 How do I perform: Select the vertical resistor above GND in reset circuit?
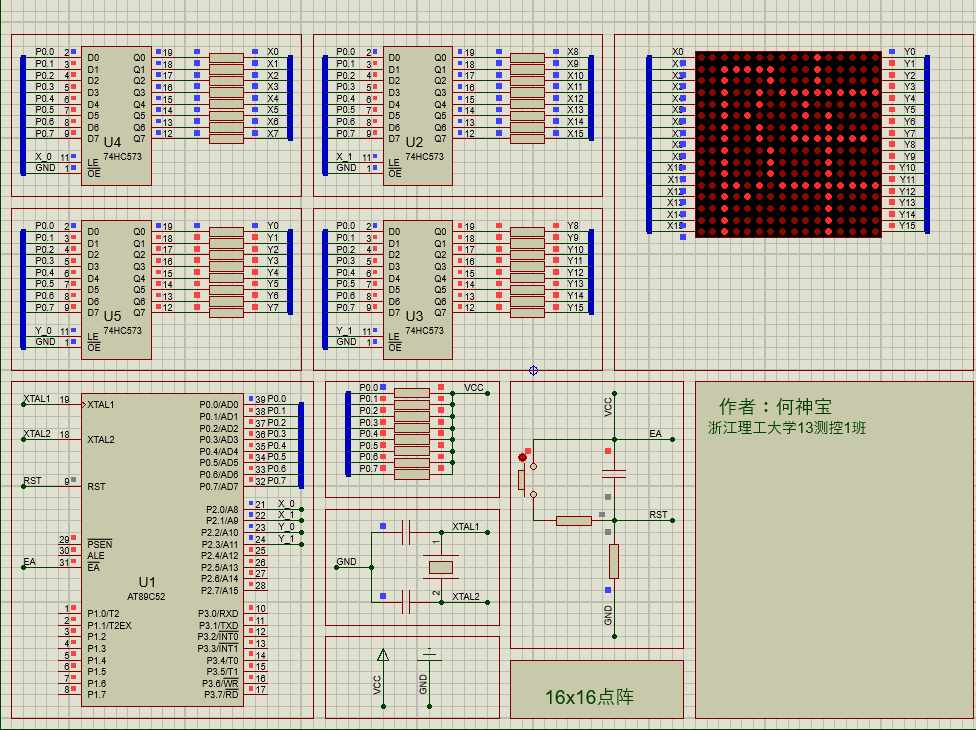click(614, 561)
